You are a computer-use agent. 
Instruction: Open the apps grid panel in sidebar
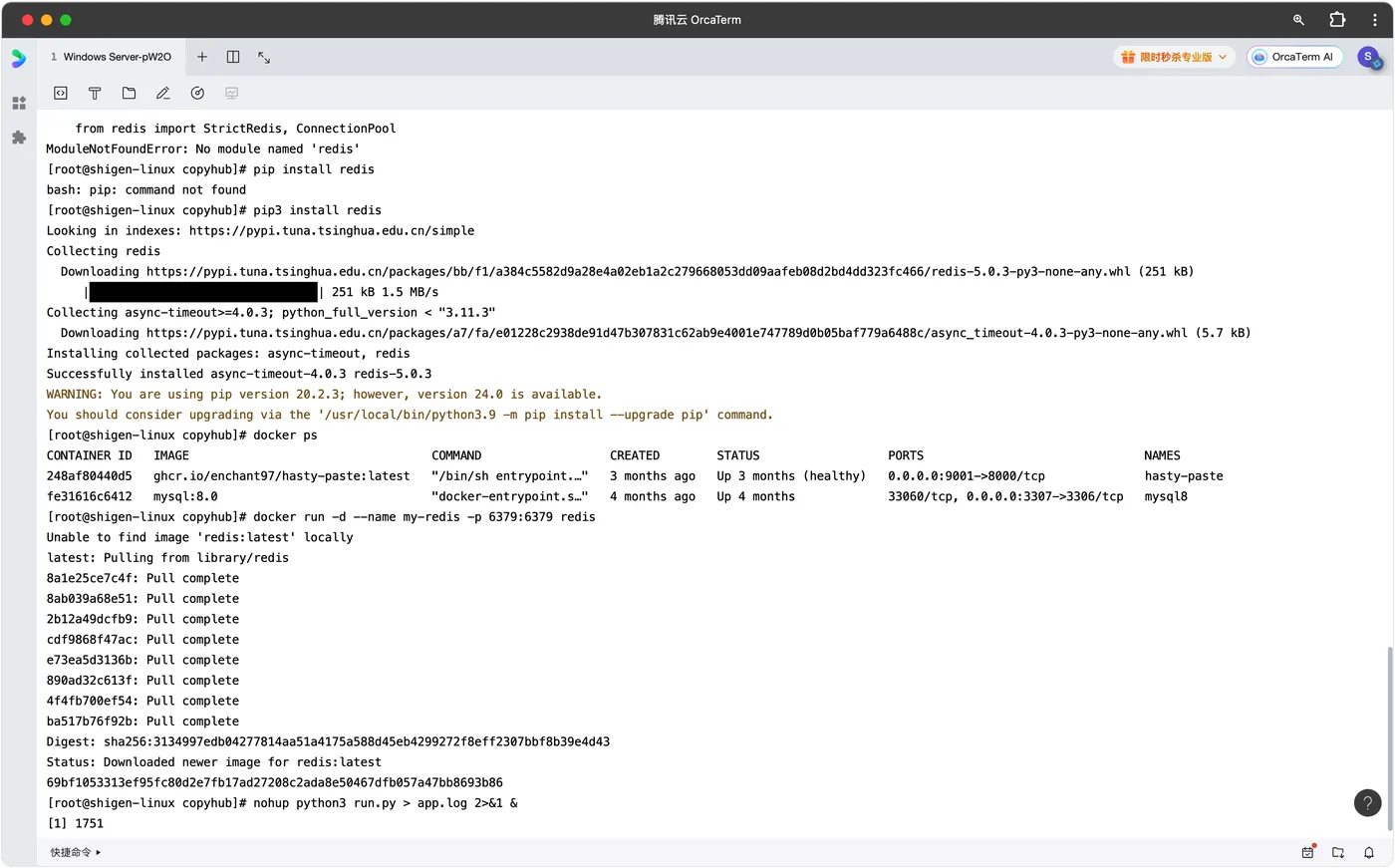click(x=19, y=103)
